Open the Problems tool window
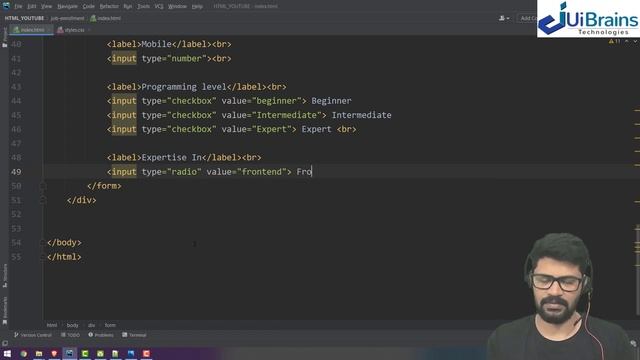The width and height of the screenshot is (640, 360). pos(101,335)
